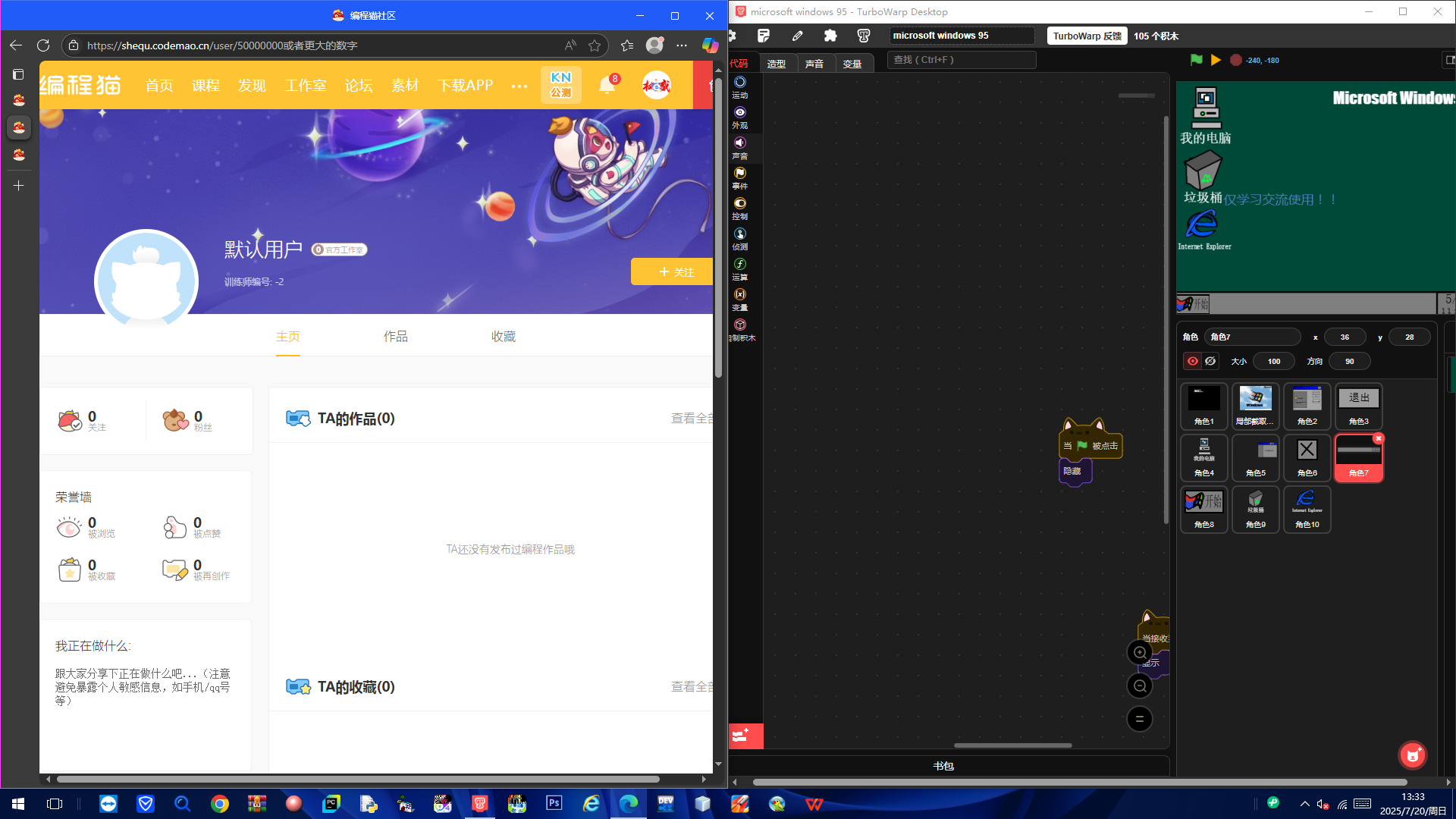Switch to the 声音 (Sounds) editor tab
Viewport: 1456px width, 819px height.
(x=814, y=64)
